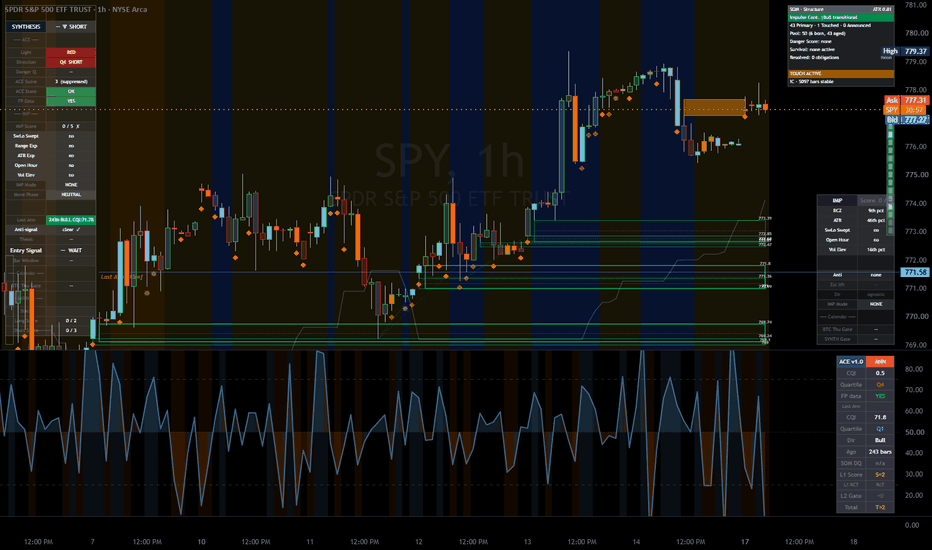The height and width of the screenshot is (550, 932).
Task: Click the 243 bars Ago value
Action: point(880,452)
